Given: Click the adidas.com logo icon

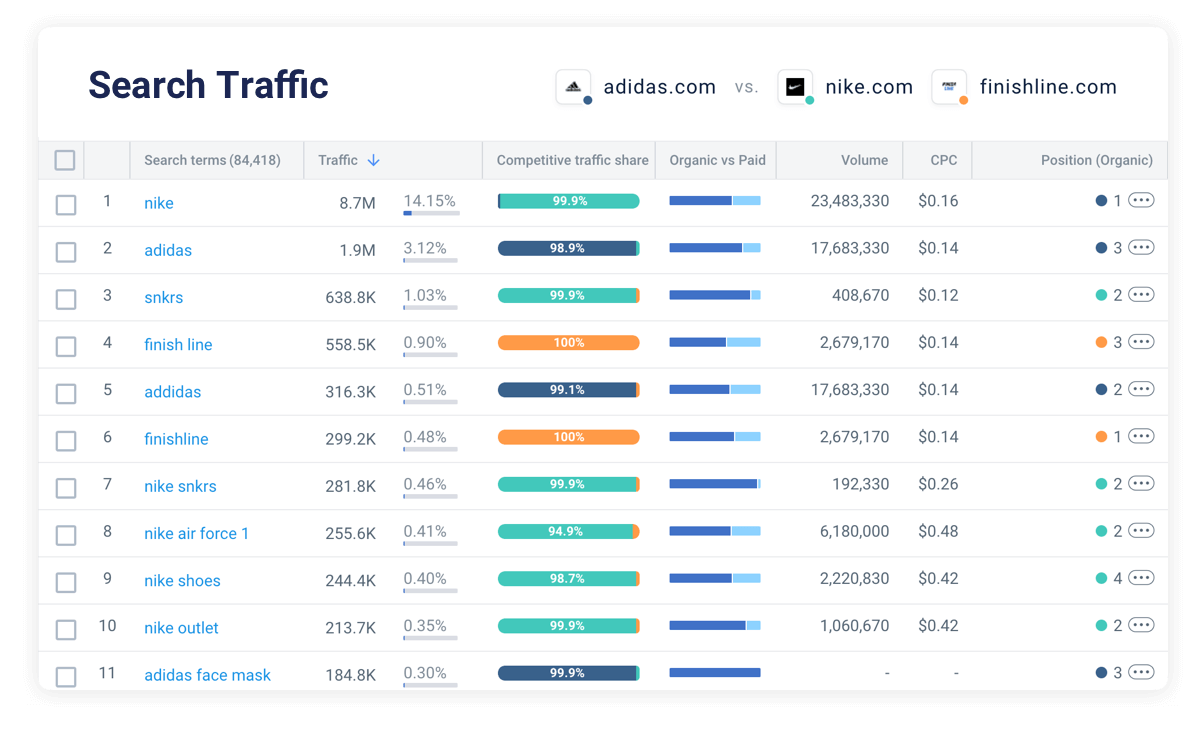Looking at the screenshot, I should point(572,87).
